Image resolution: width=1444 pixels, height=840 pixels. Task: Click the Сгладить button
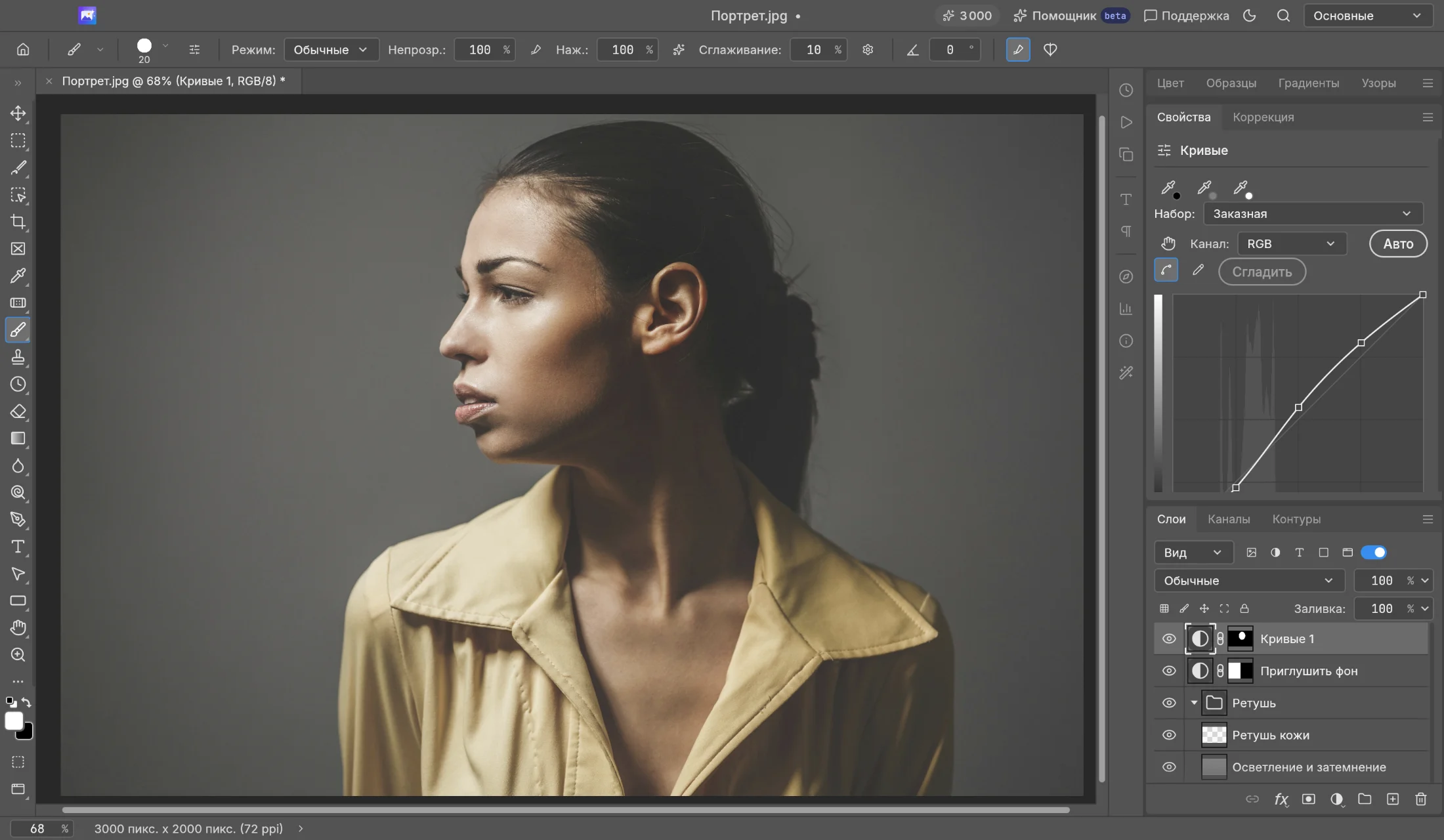1262,272
